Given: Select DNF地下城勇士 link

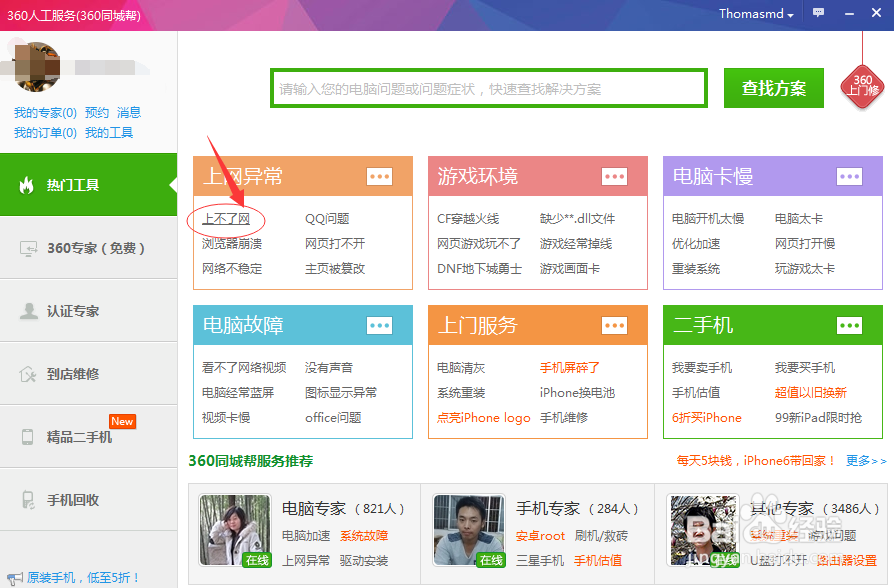Looking at the screenshot, I should [479, 269].
